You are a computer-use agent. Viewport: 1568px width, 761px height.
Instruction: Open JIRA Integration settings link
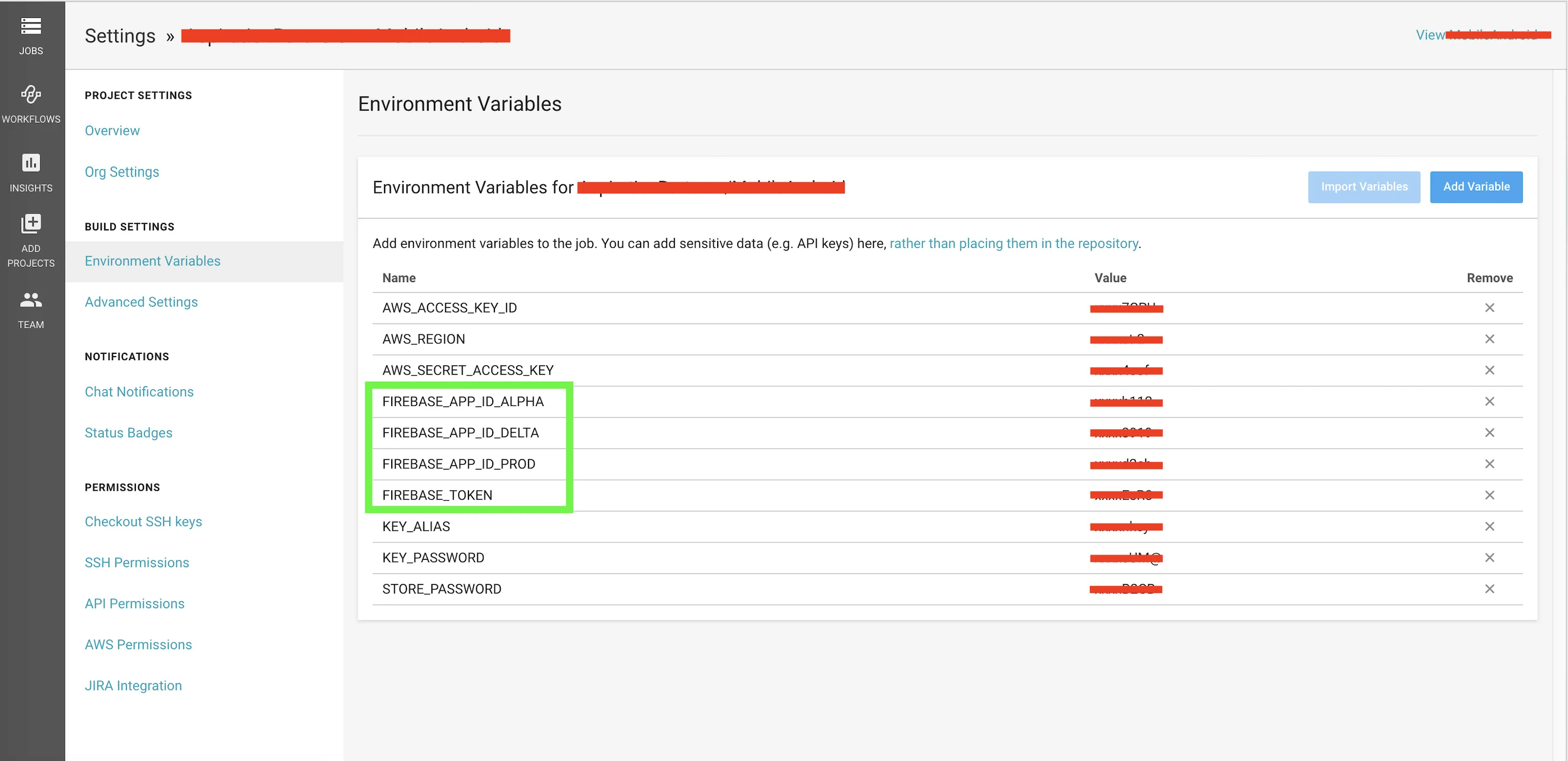point(133,686)
